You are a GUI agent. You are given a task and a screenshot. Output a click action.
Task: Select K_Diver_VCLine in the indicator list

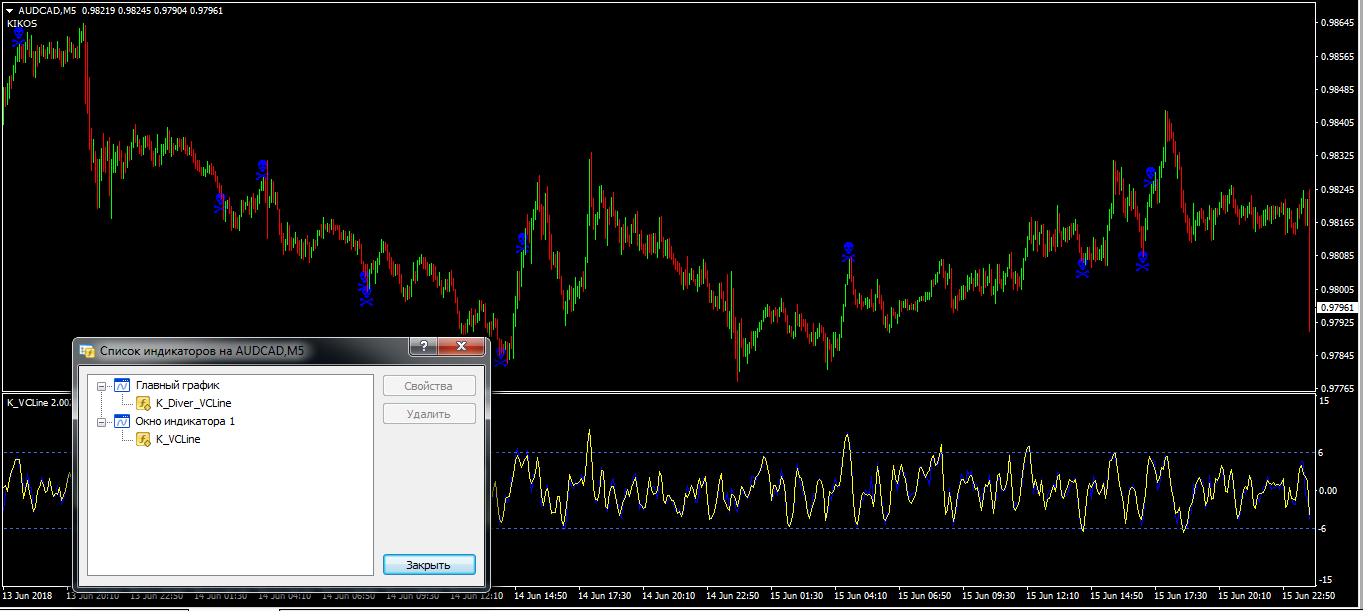193,403
